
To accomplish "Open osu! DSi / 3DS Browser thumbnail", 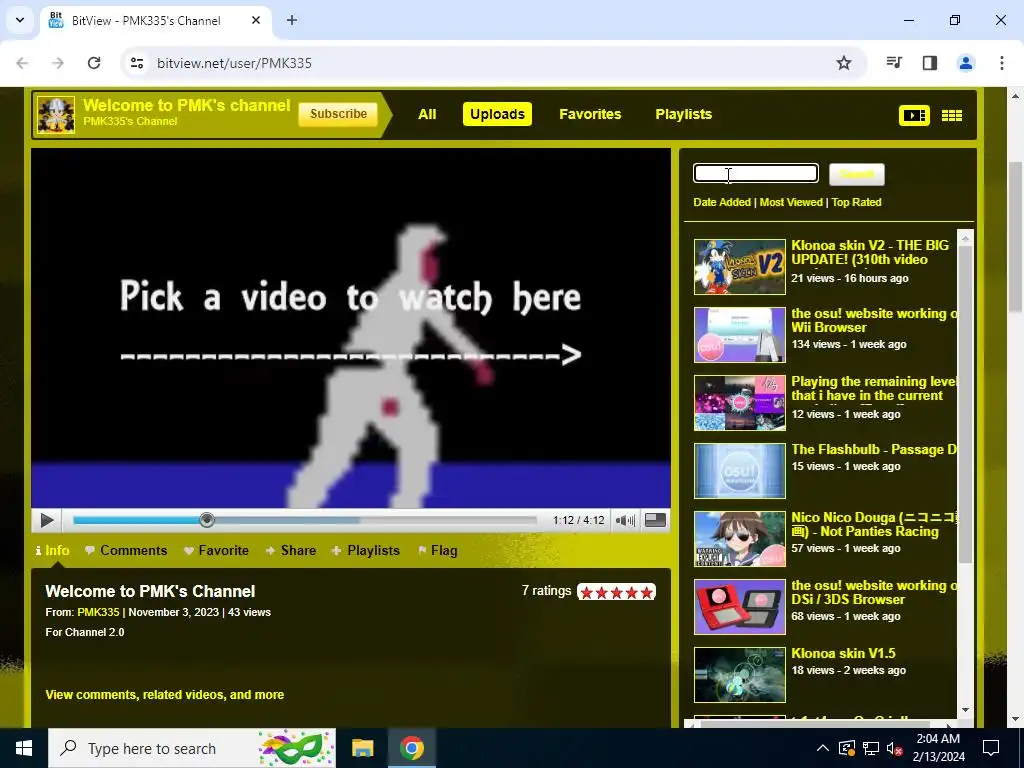I will click(x=739, y=607).
